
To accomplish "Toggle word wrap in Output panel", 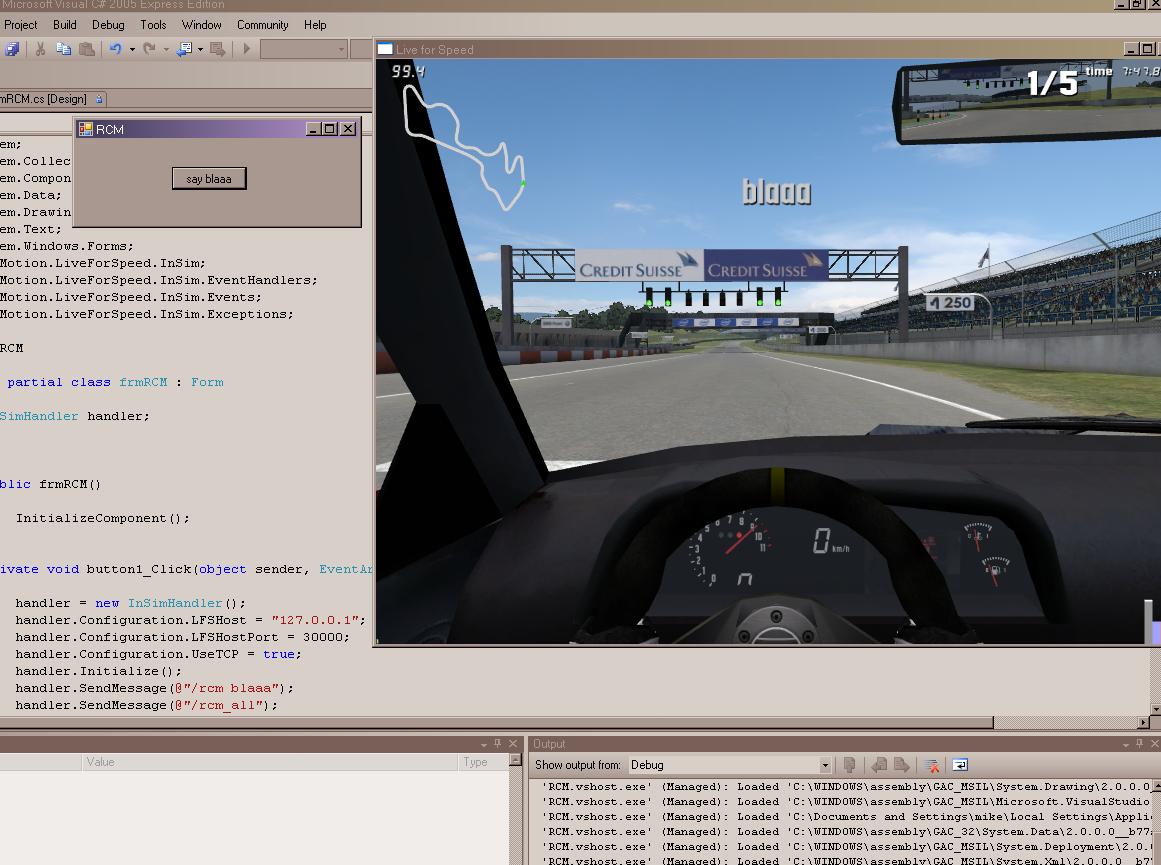I will pyautogui.click(x=960, y=765).
